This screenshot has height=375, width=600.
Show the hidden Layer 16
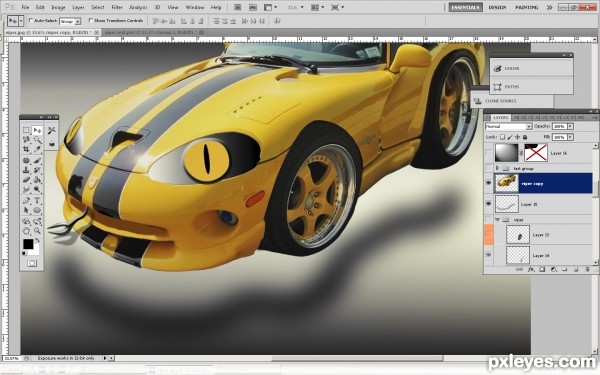[489, 153]
